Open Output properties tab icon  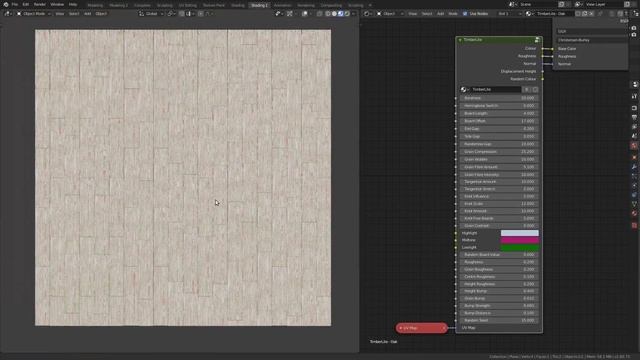tap(634, 118)
